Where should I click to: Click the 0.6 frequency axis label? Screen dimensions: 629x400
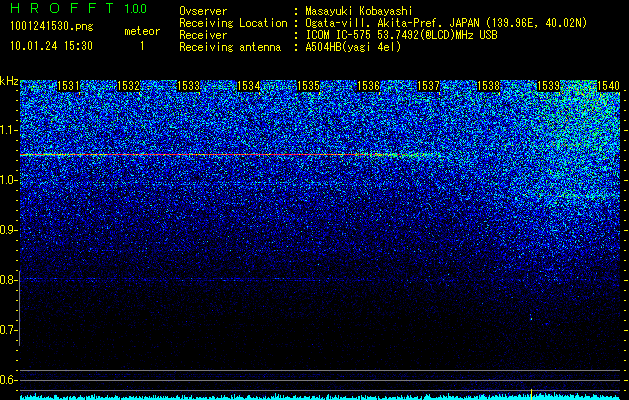8,380
